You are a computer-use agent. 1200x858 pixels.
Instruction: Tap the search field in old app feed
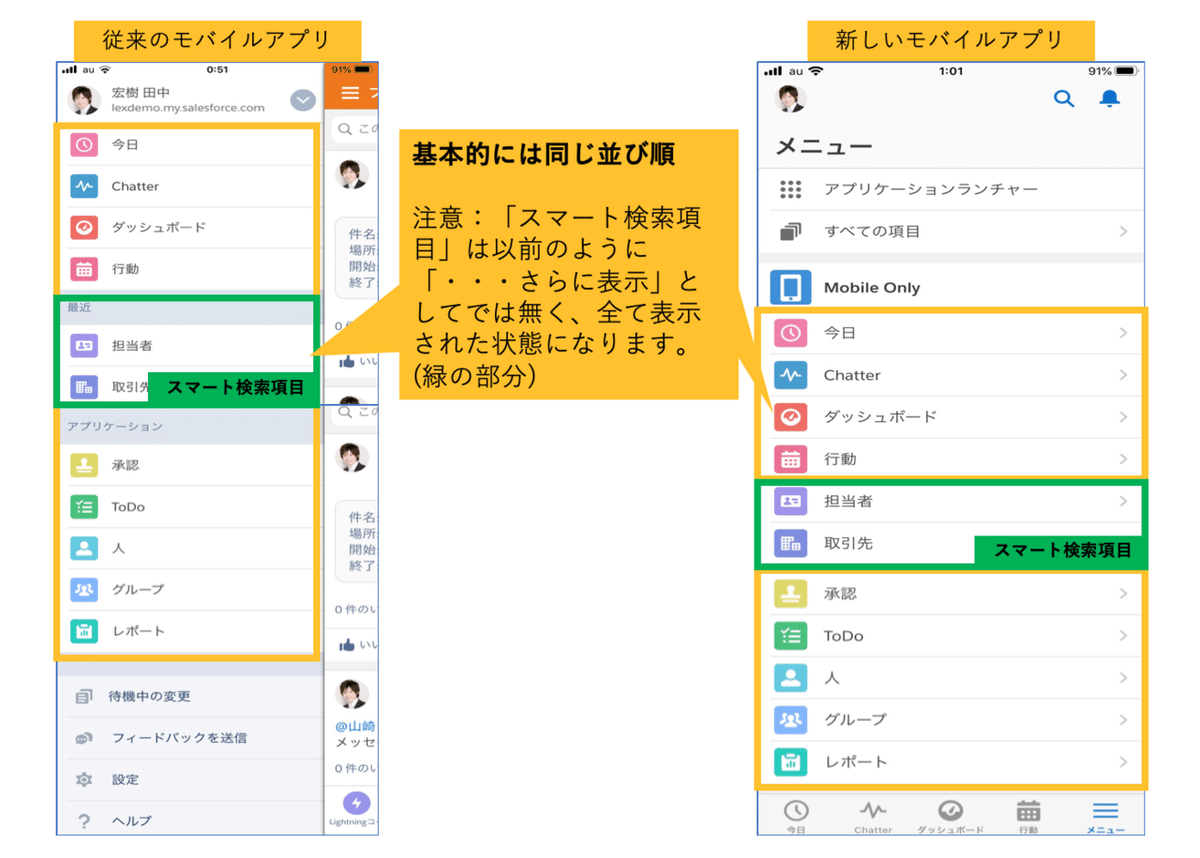[354, 129]
